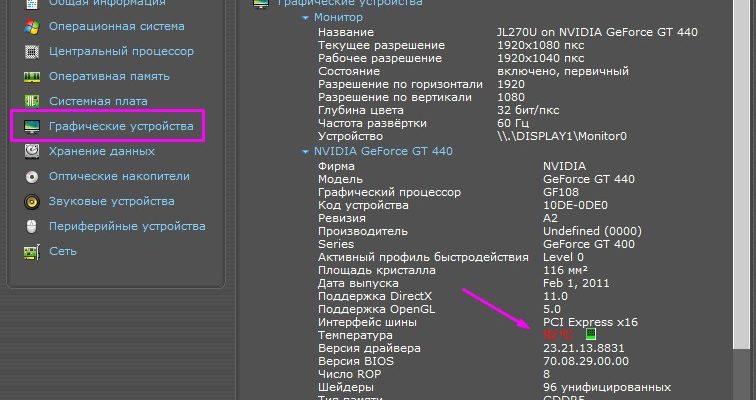The image size is (756, 400).
Task: Click the Разрешение по вертикали value 1080
Action: [511, 97]
